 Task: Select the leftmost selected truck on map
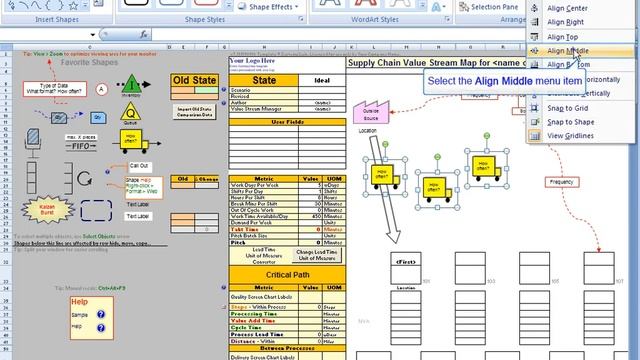(385, 177)
